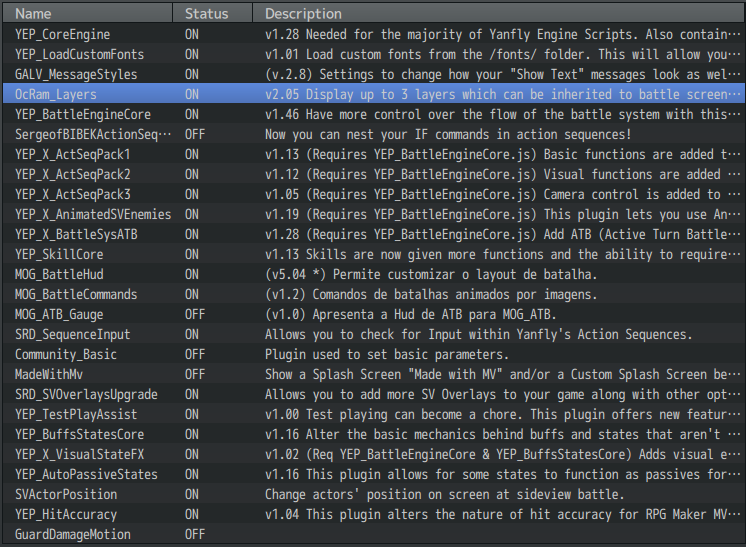
Task: Click 'v1.04 This plugin alters the nature' description
Action: (502, 514)
